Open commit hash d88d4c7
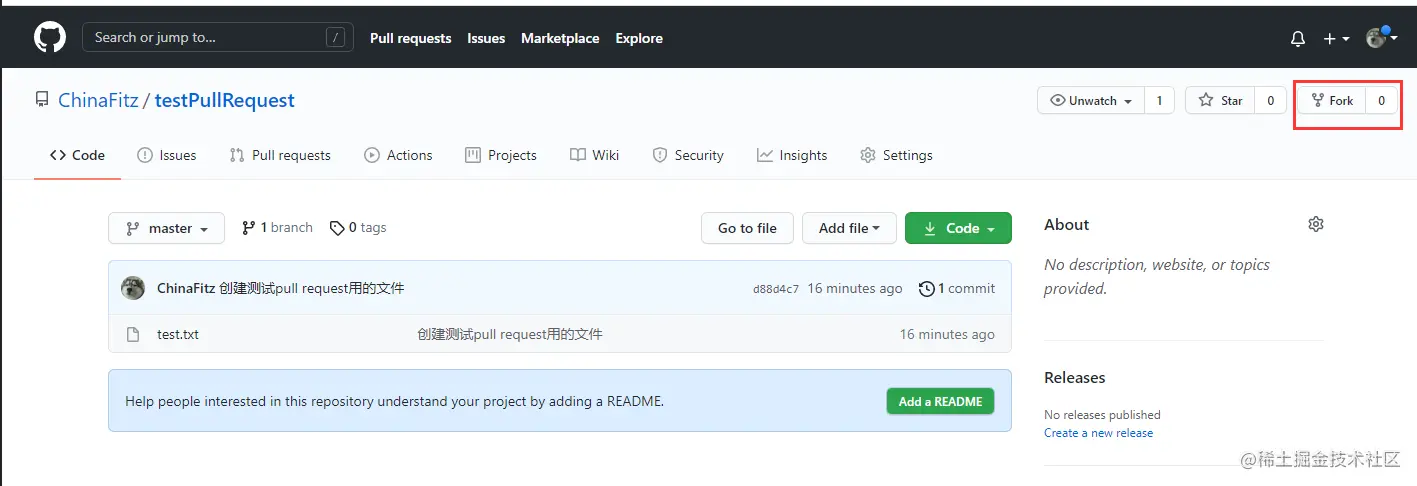Viewport: 1417px width, 486px height. (776, 289)
